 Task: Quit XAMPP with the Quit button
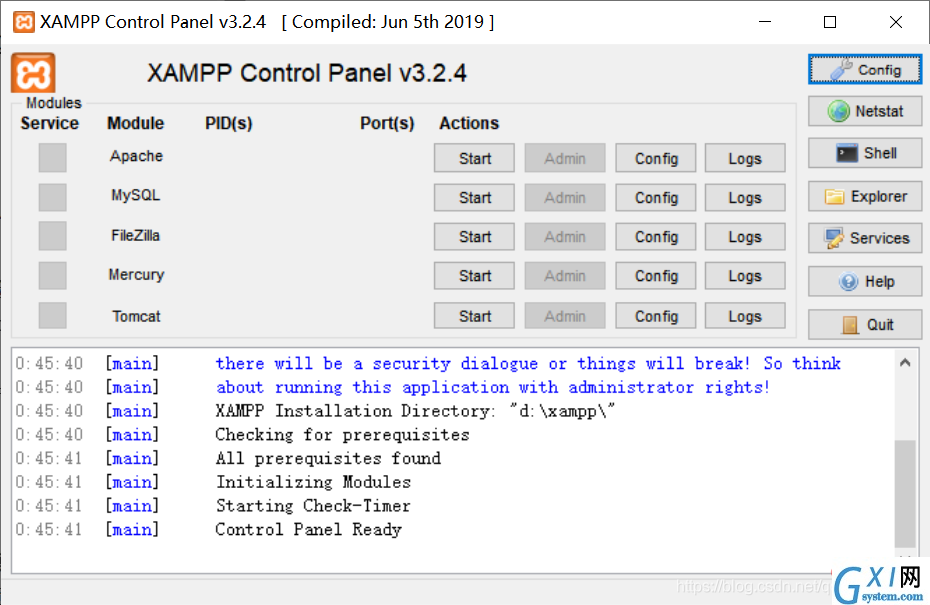point(865,324)
